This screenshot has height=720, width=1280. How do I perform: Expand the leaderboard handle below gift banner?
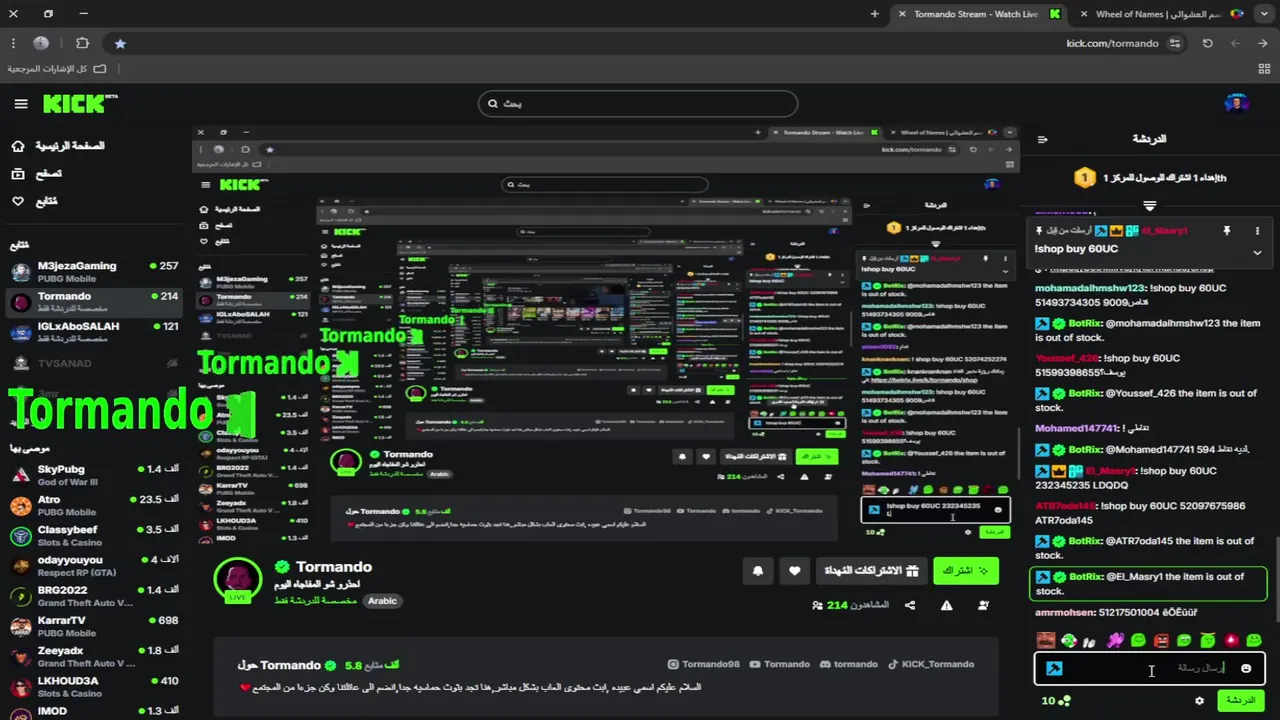[1149, 206]
